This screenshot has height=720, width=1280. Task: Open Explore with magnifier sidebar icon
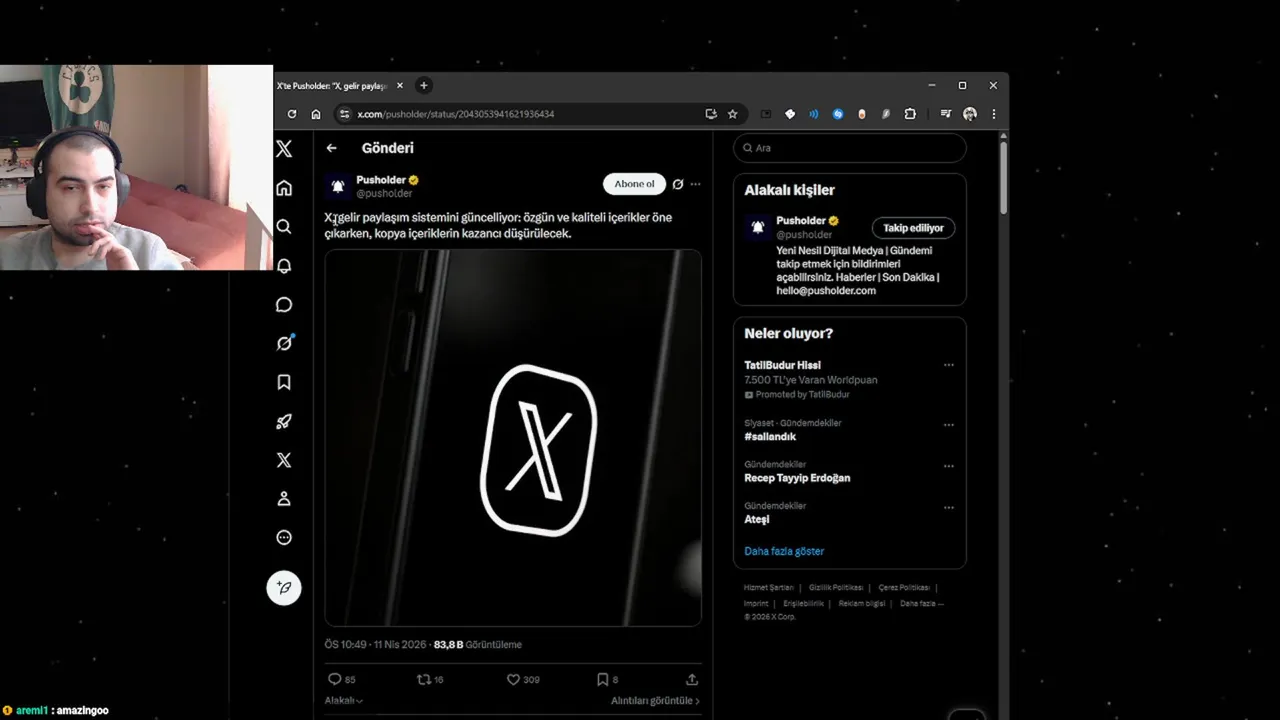click(x=284, y=227)
